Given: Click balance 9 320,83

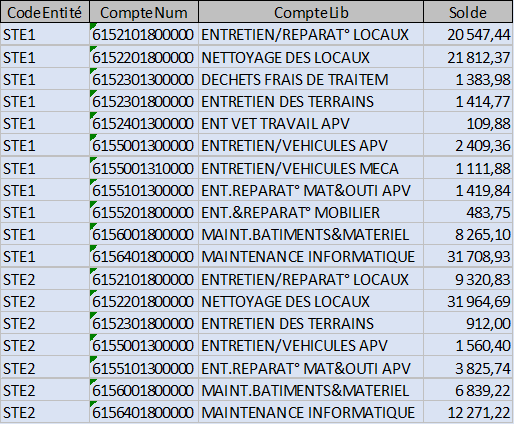Looking at the screenshot, I should coord(468,279).
